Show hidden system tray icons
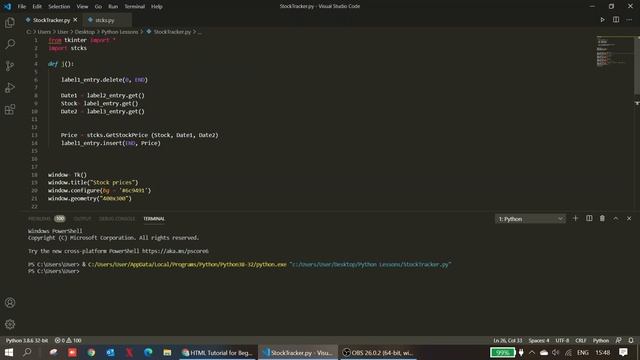This screenshot has height=360, width=640. click(532, 352)
